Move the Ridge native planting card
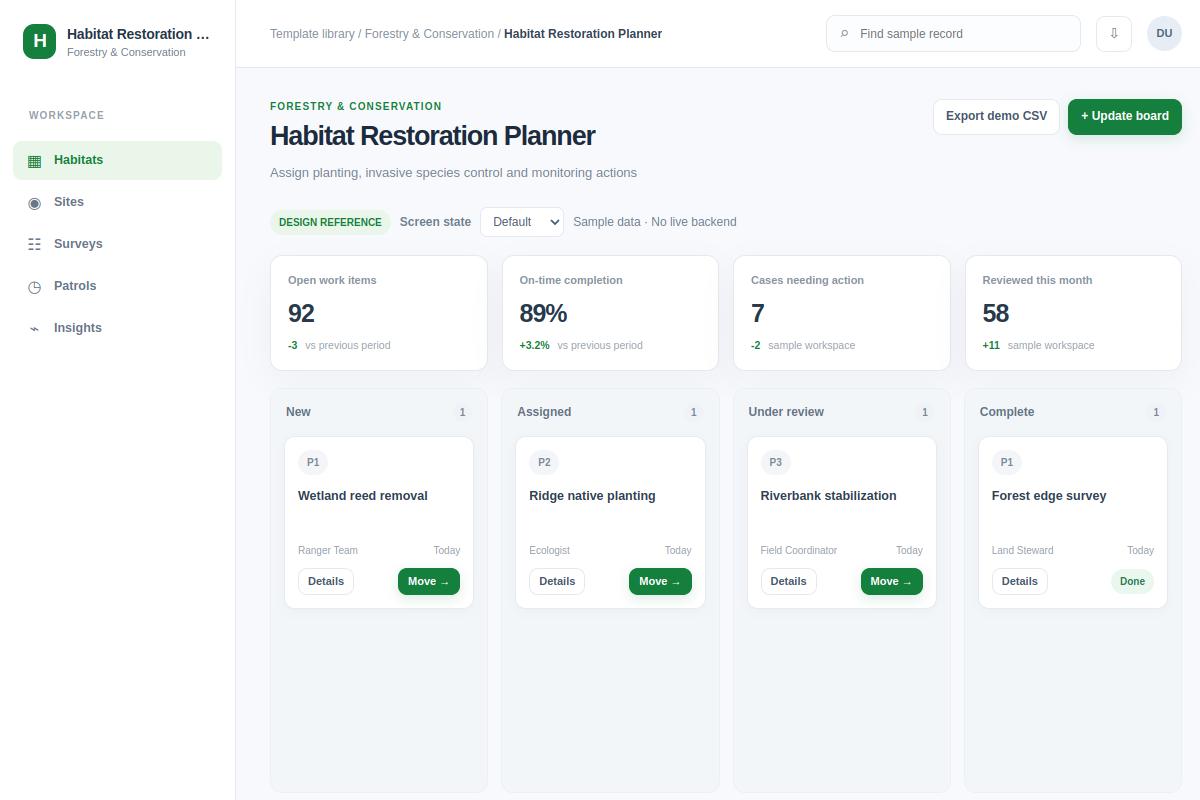1200x800 pixels. point(660,581)
